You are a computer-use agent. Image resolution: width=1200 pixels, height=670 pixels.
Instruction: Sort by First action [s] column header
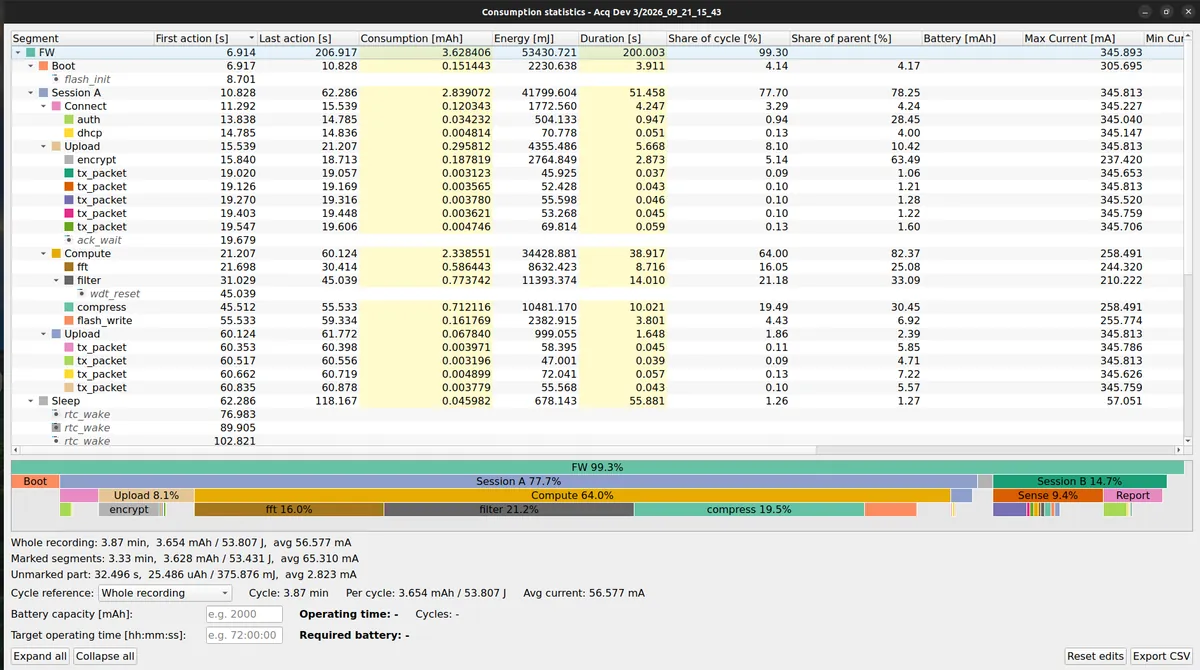coord(205,38)
